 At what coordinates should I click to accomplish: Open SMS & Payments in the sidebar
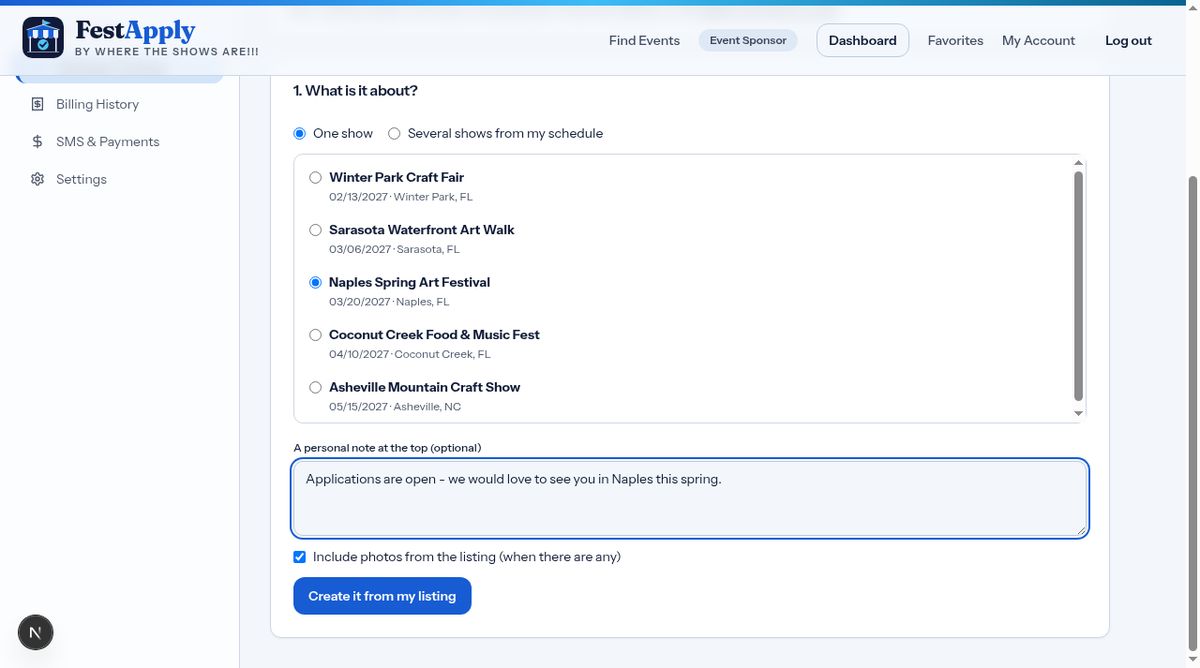coord(108,142)
